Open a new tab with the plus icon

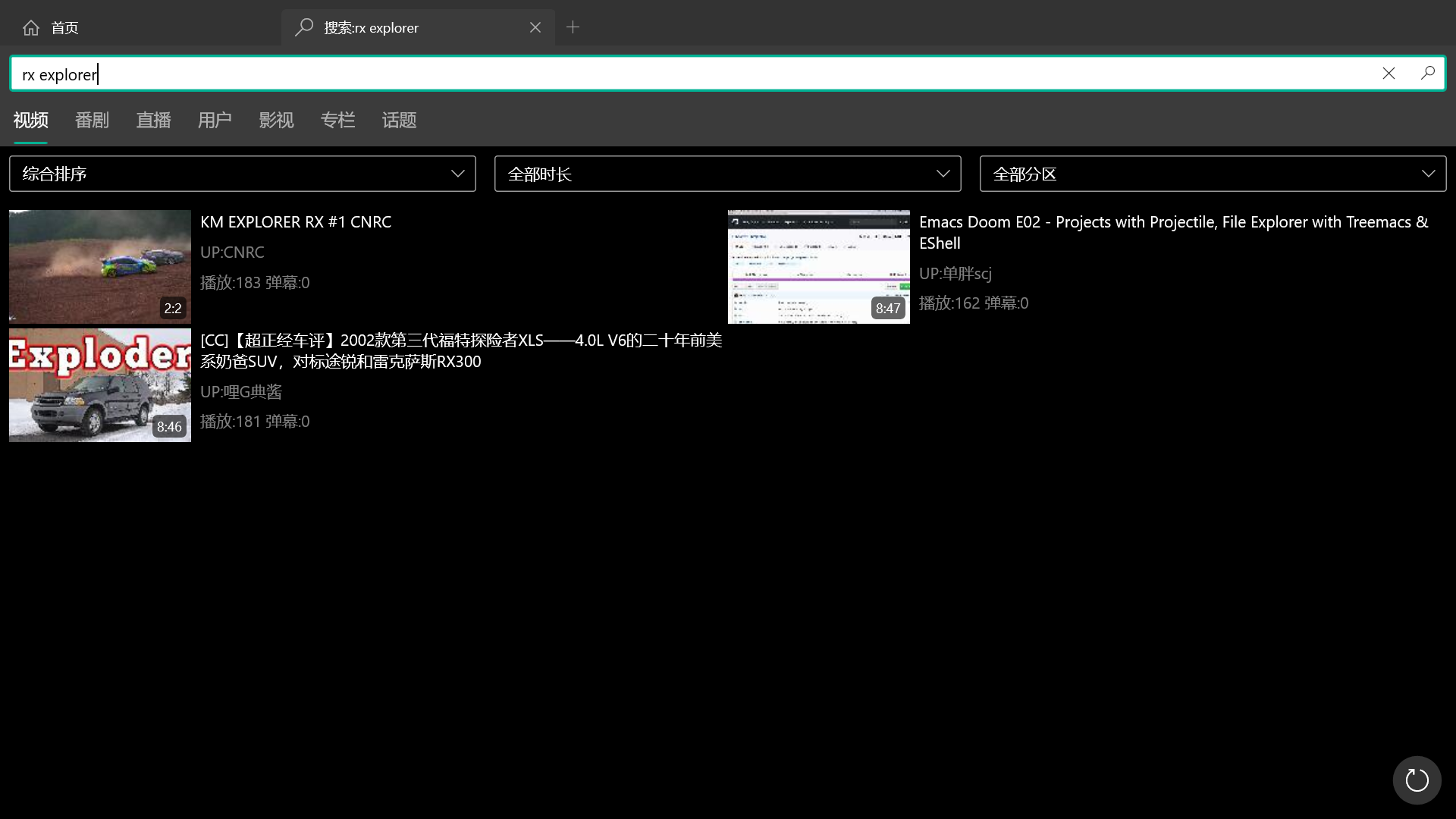pyautogui.click(x=573, y=27)
